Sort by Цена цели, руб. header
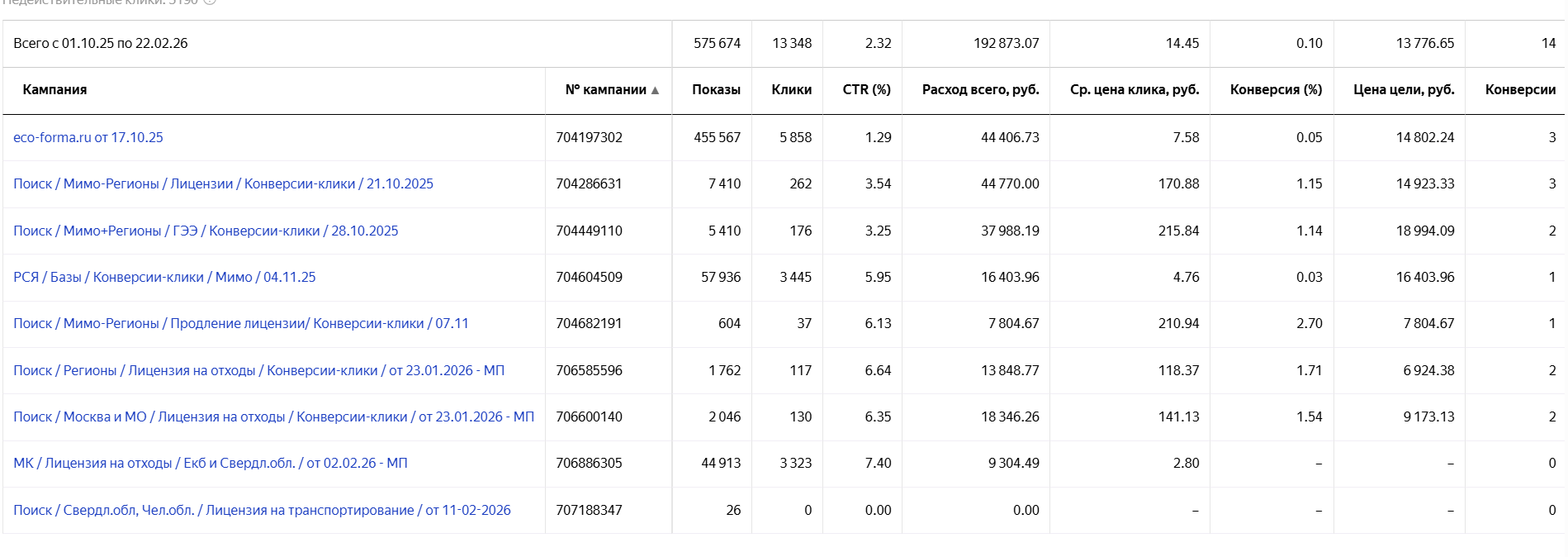The image size is (1568, 557). [x=1404, y=89]
